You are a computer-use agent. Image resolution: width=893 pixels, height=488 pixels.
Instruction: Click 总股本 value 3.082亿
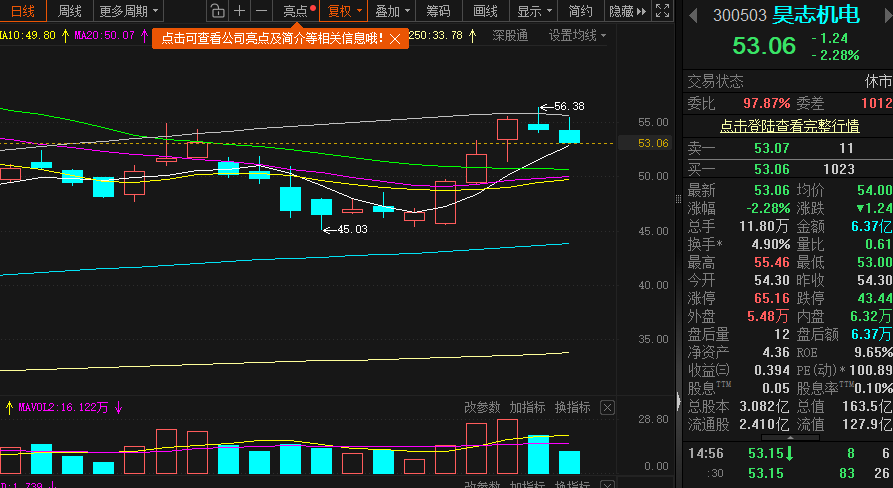(764, 407)
